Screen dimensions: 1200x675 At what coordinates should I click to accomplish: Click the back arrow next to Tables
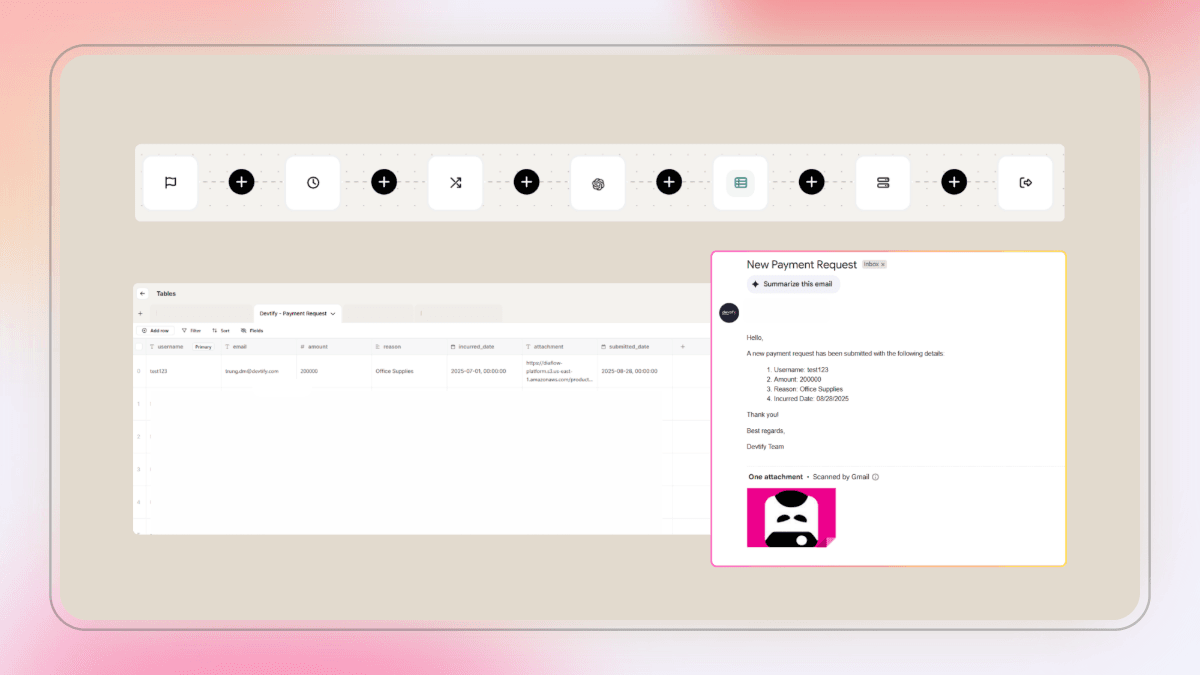click(142, 293)
